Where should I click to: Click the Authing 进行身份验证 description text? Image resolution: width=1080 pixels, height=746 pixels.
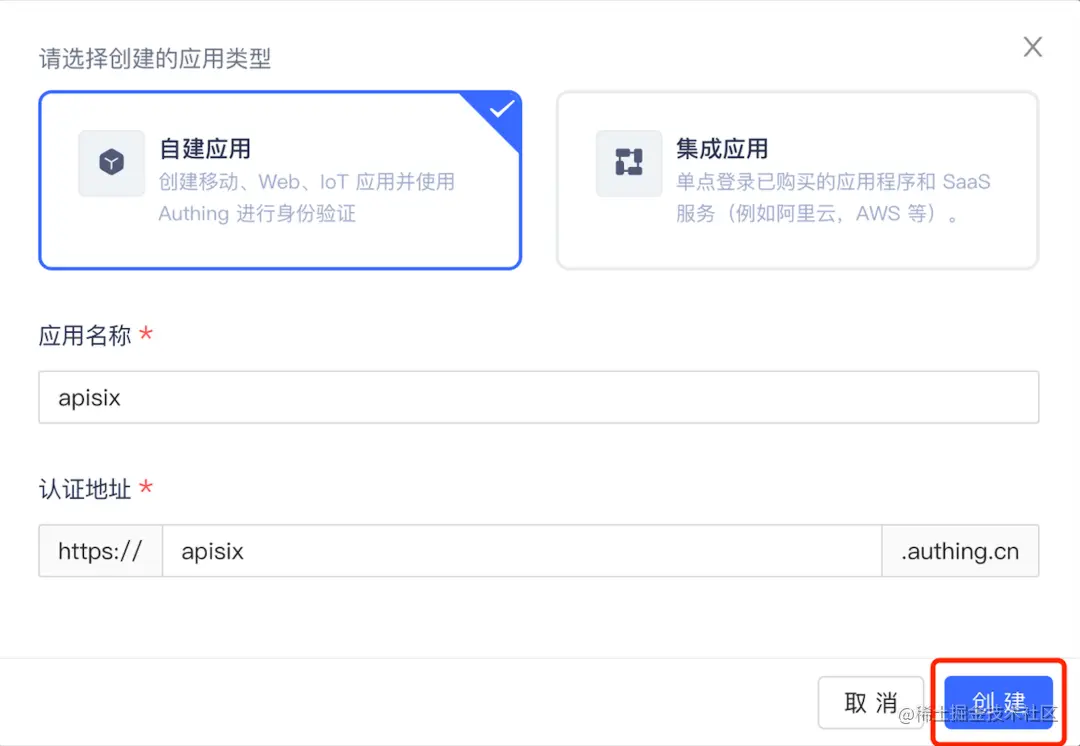pyautogui.click(x=257, y=213)
